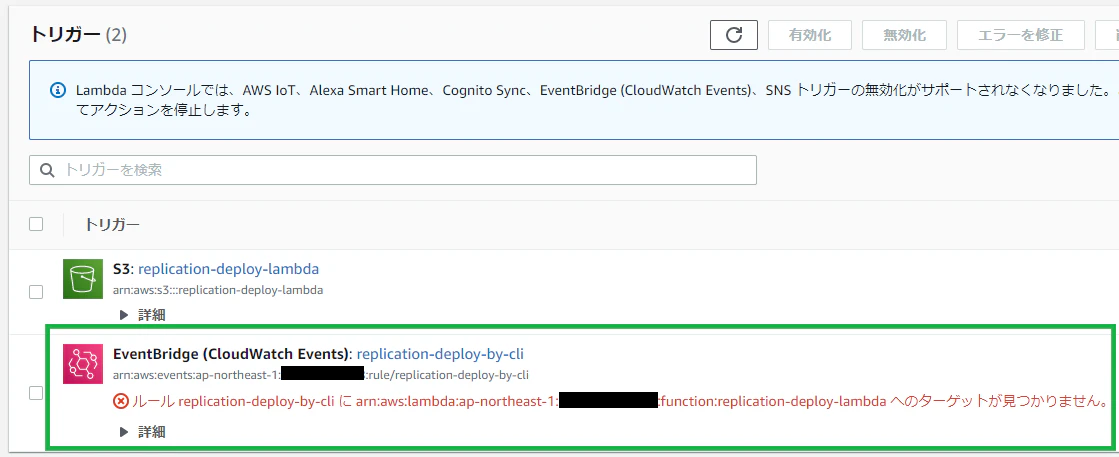Click the info icon in the blue banner
1119x457 pixels.
(x=58, y=91)
